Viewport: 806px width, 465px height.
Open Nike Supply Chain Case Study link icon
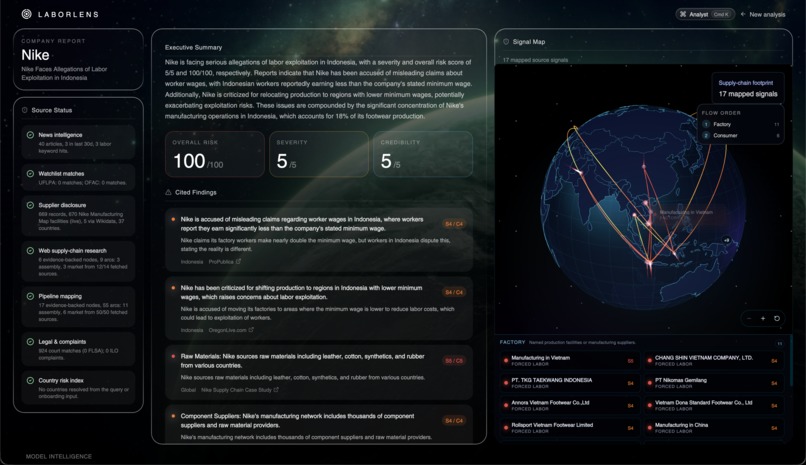click(276, 390)
